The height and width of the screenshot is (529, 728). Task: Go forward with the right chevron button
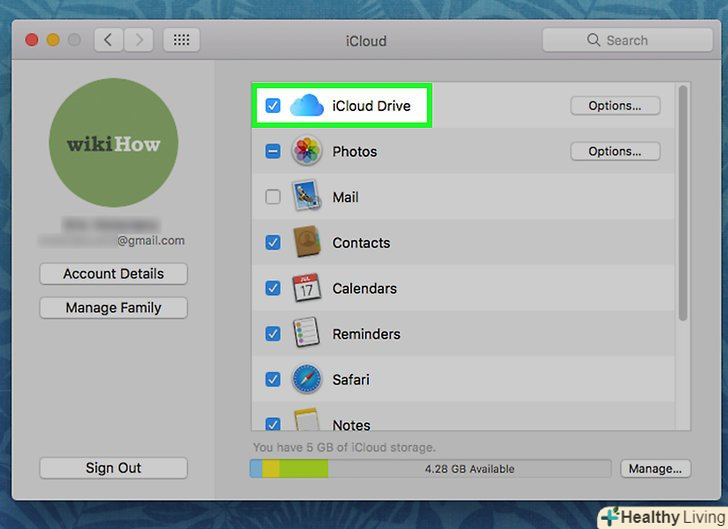[138, 40]
